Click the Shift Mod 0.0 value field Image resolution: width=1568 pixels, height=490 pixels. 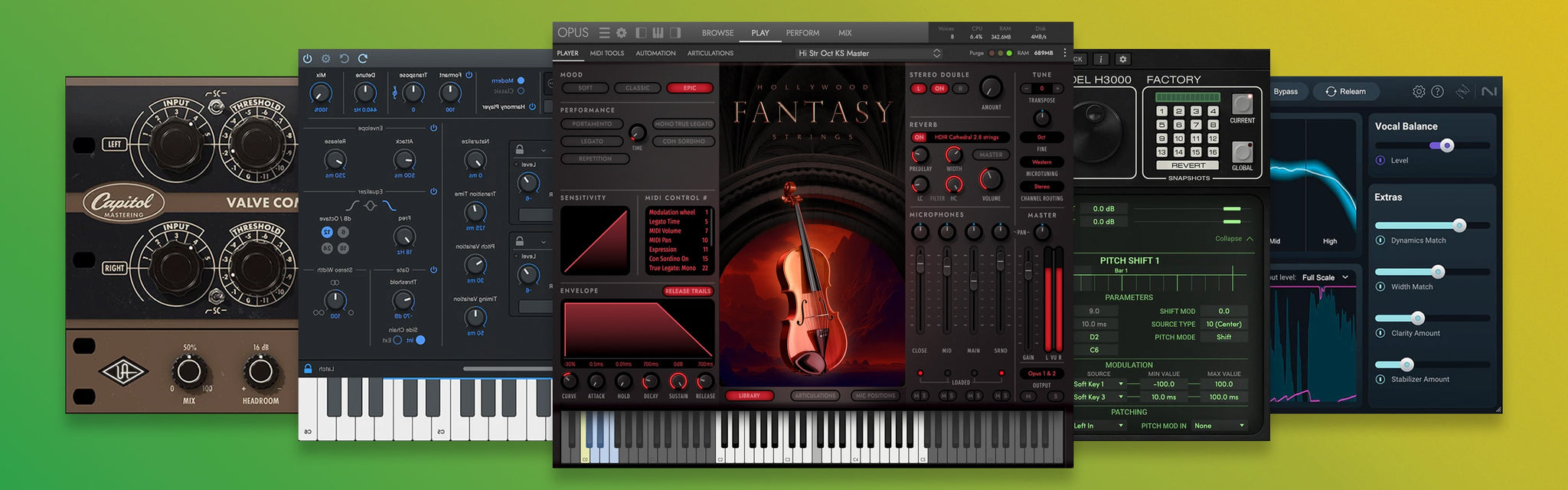(x=1223, y=311)
